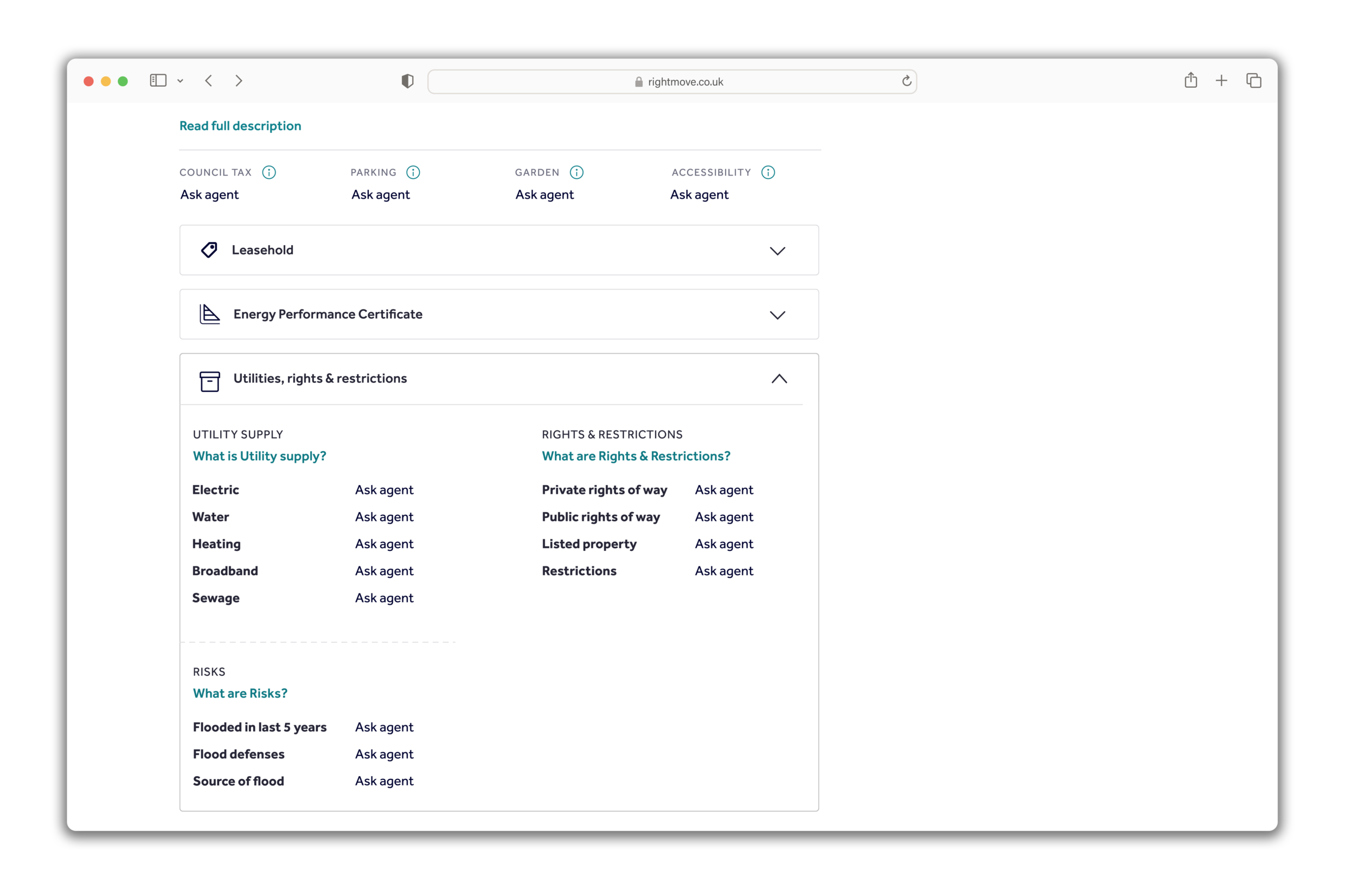The height and width of the screenshot is (896, 1345).
Task: Collapse the Utilities, rights & restrictions section
Action: [x=779, y=379]
